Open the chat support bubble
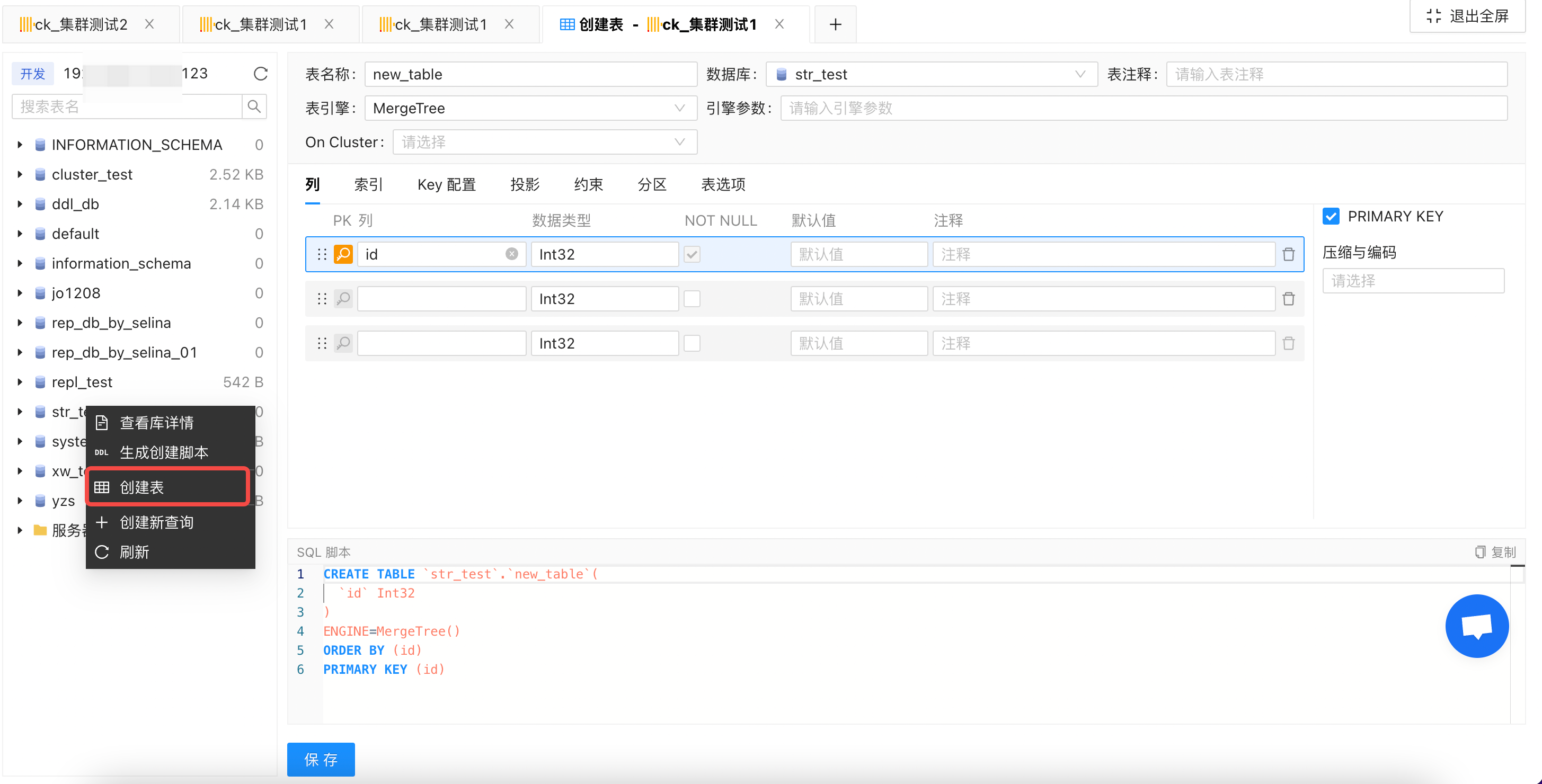 coord(1477,626)
